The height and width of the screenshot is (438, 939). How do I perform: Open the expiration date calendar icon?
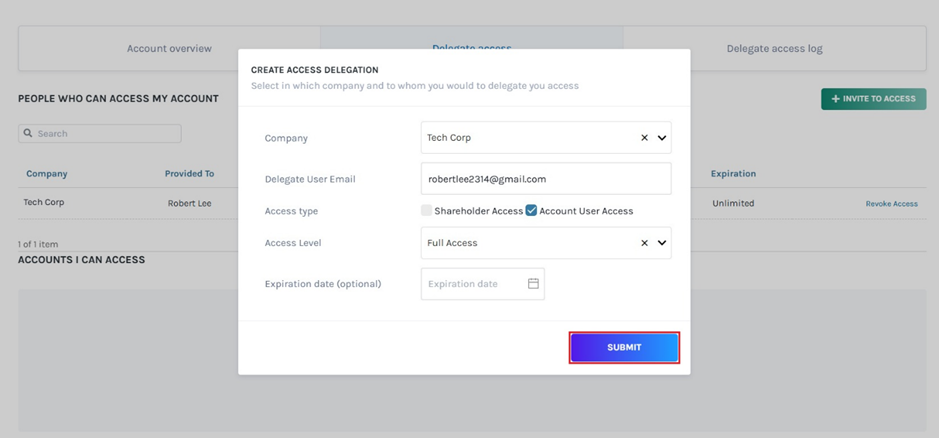pos(533,283)
